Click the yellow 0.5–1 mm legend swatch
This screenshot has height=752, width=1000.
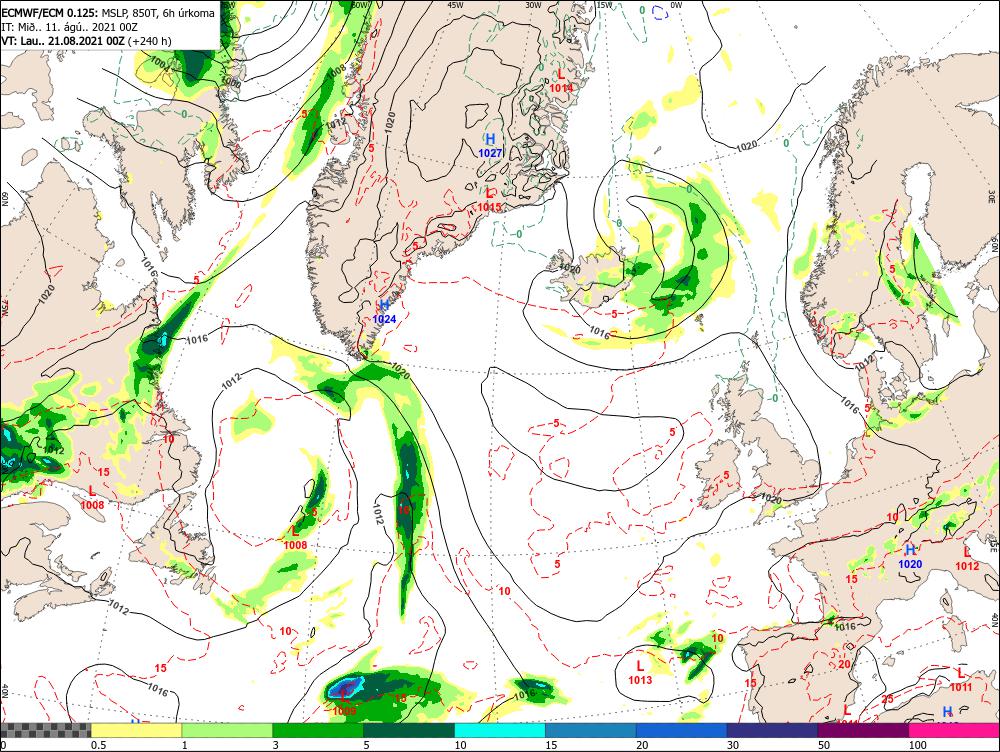136,730
